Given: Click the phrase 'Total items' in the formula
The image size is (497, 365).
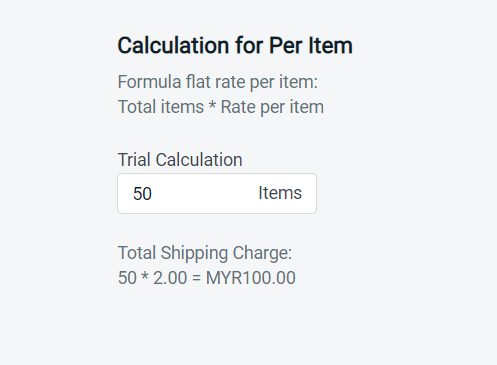Looking at the screenshot, I should coord(161,107).
